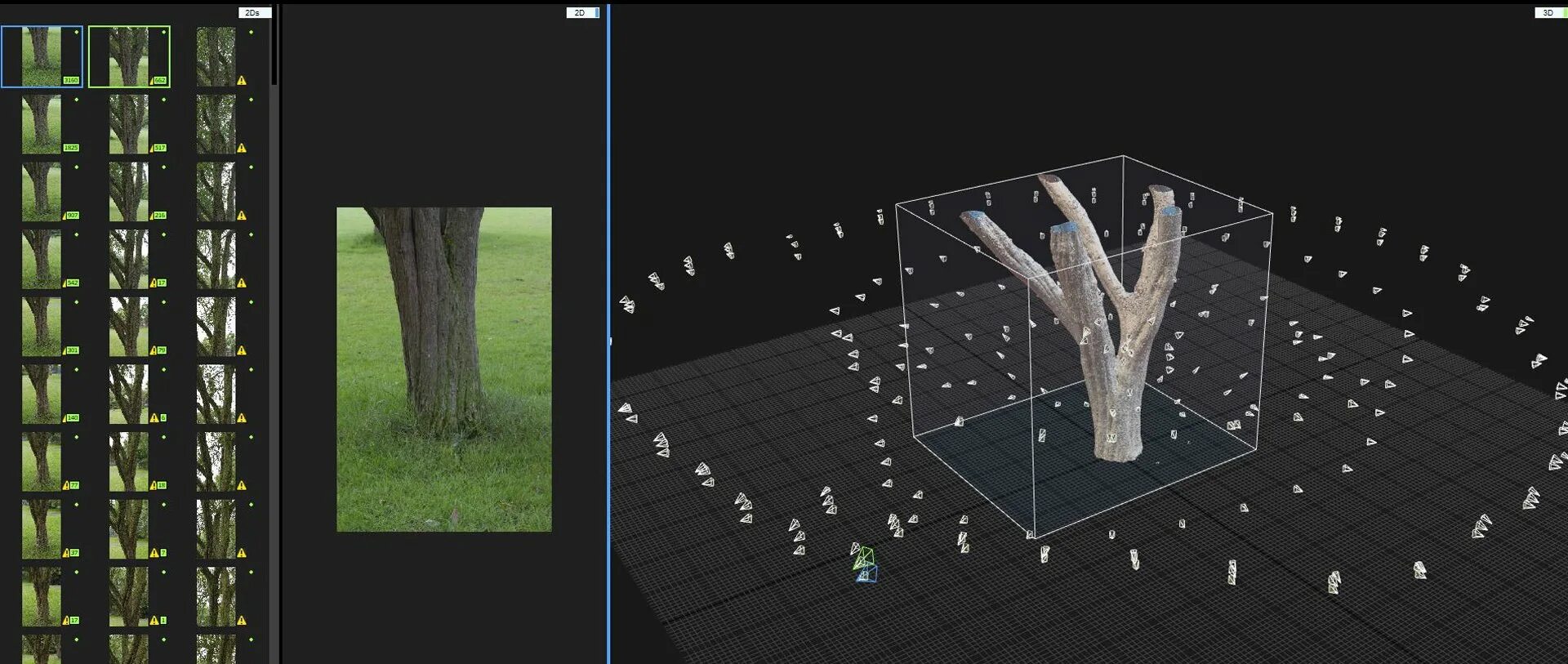This screenshot has width=1568, height=664.
Task: Pick the thumbnail labeled 77
Action: point(42,461)
